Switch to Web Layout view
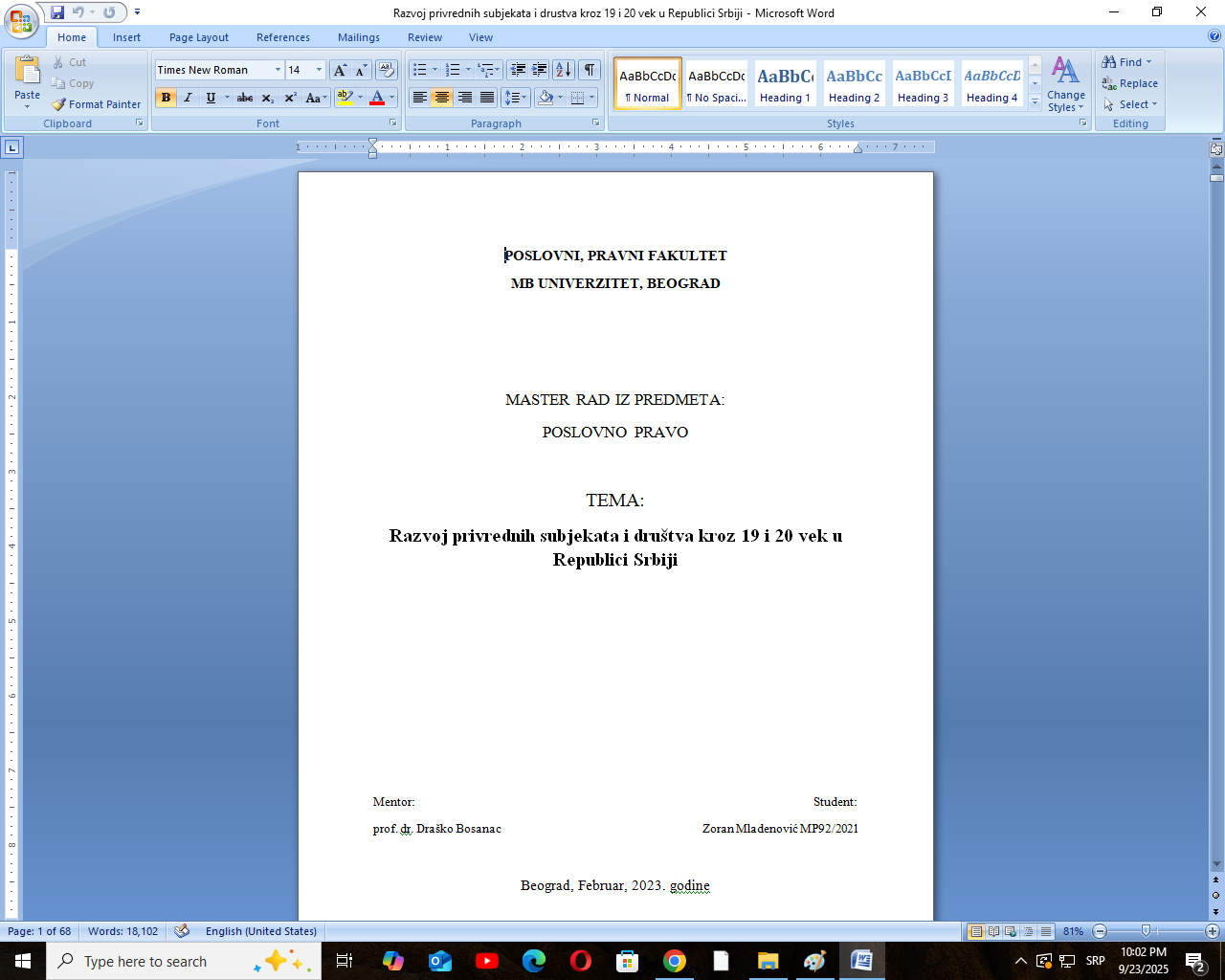 1011,931
